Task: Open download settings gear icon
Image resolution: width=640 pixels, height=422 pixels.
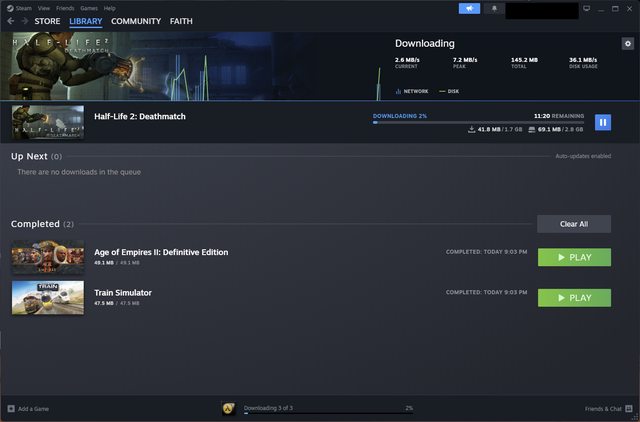Action: tap(627, 44)
